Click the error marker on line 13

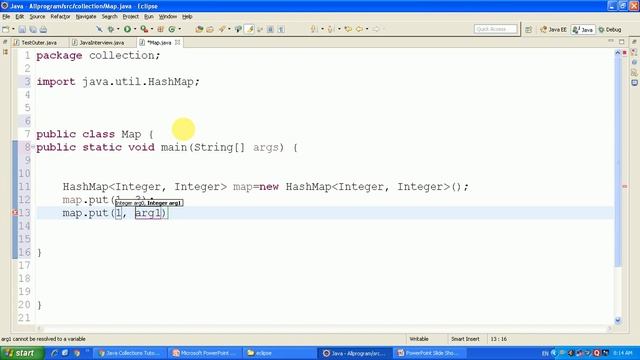tap(15, 213)
